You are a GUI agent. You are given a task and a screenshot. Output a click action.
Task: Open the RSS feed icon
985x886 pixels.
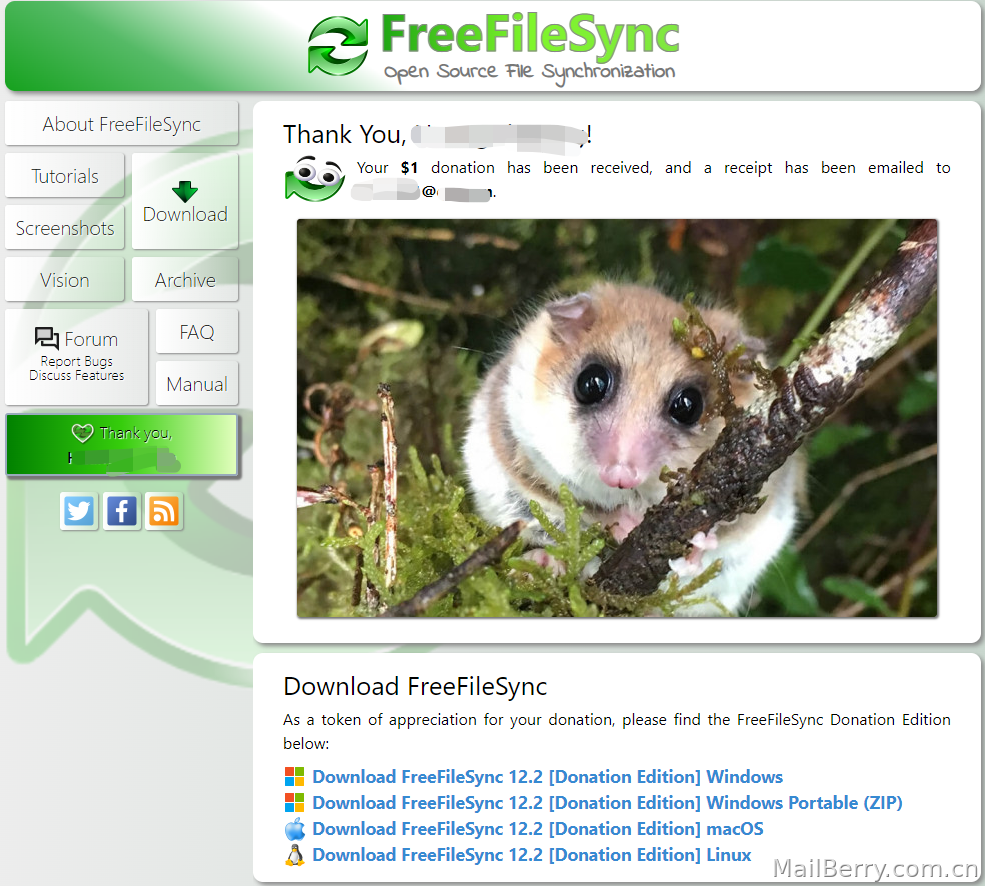[164, 511]
